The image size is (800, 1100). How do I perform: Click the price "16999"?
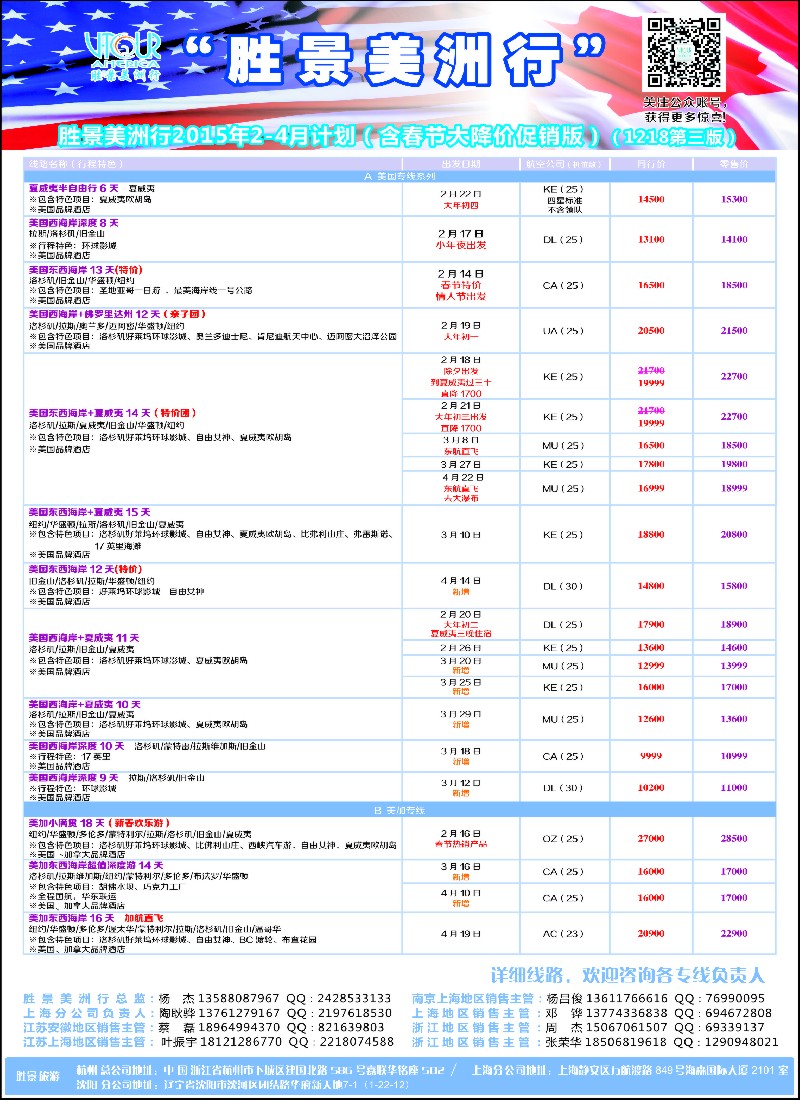(651, 488)
